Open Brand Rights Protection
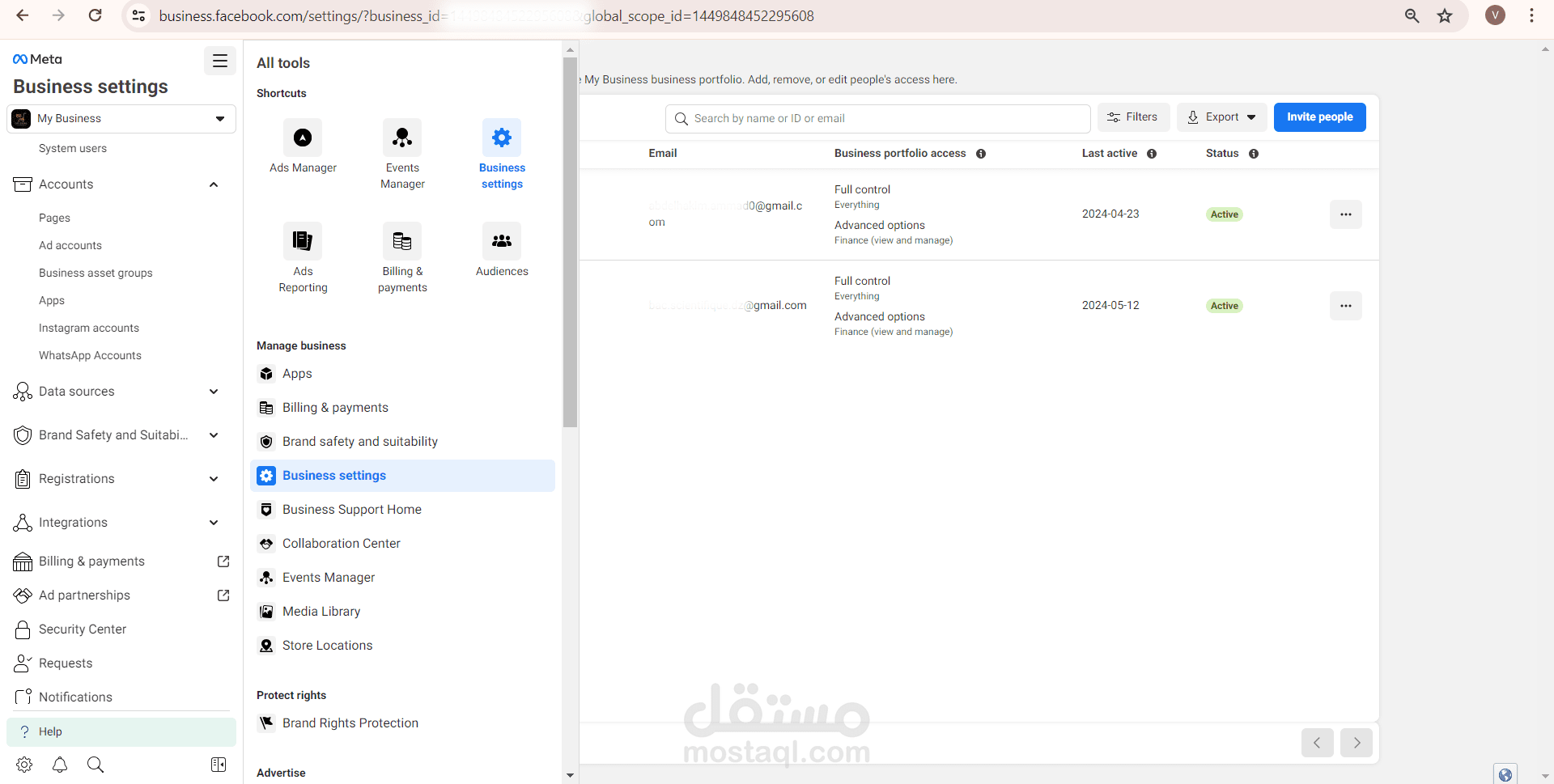Image resolution: width=1554 pixels, height=784 pixels. click(402, 723)
